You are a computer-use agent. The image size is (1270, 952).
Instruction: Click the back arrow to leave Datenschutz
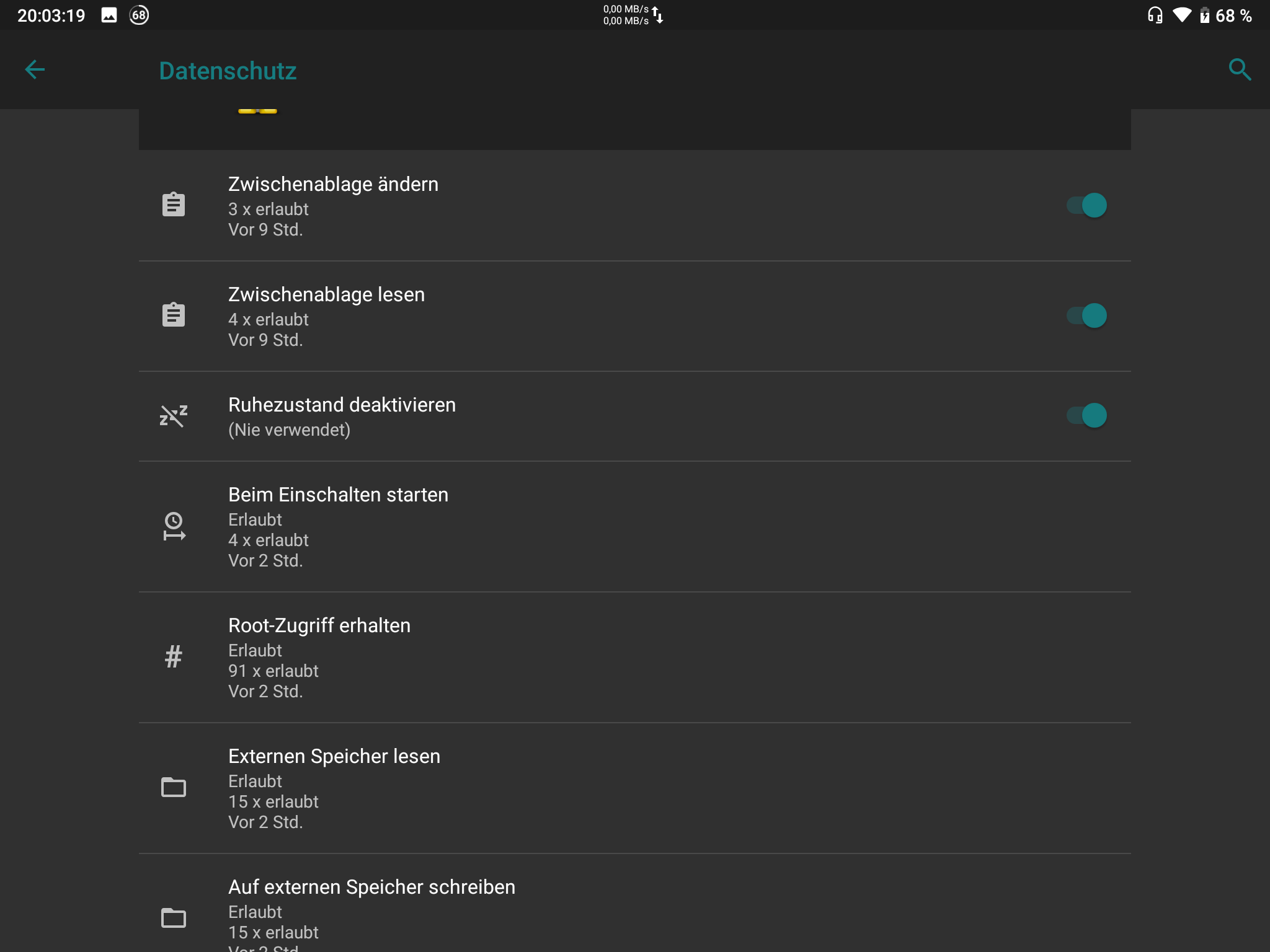35,69
